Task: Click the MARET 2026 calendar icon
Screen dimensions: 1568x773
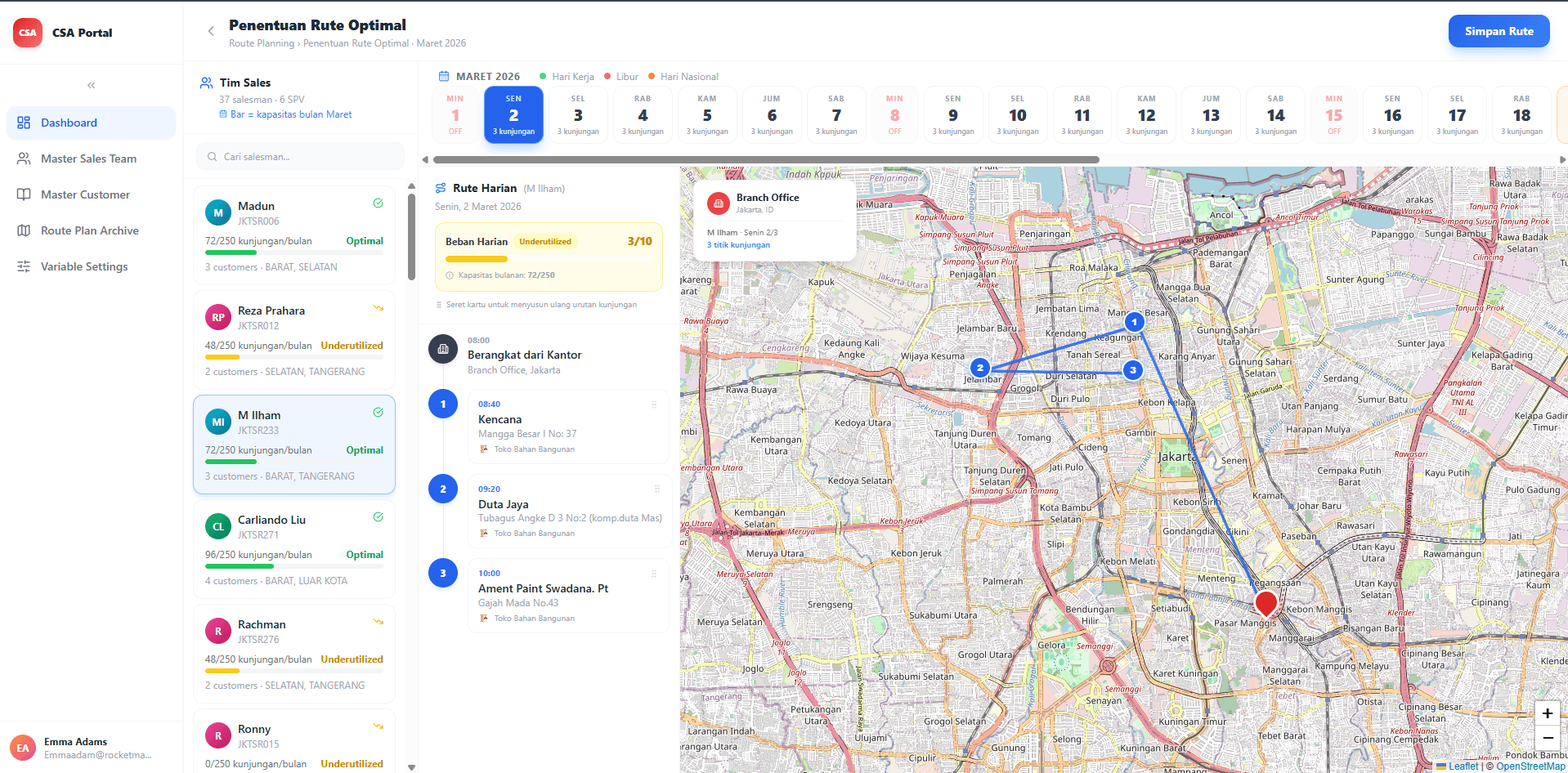Action: pyautogui.click(x=444, y=76)
